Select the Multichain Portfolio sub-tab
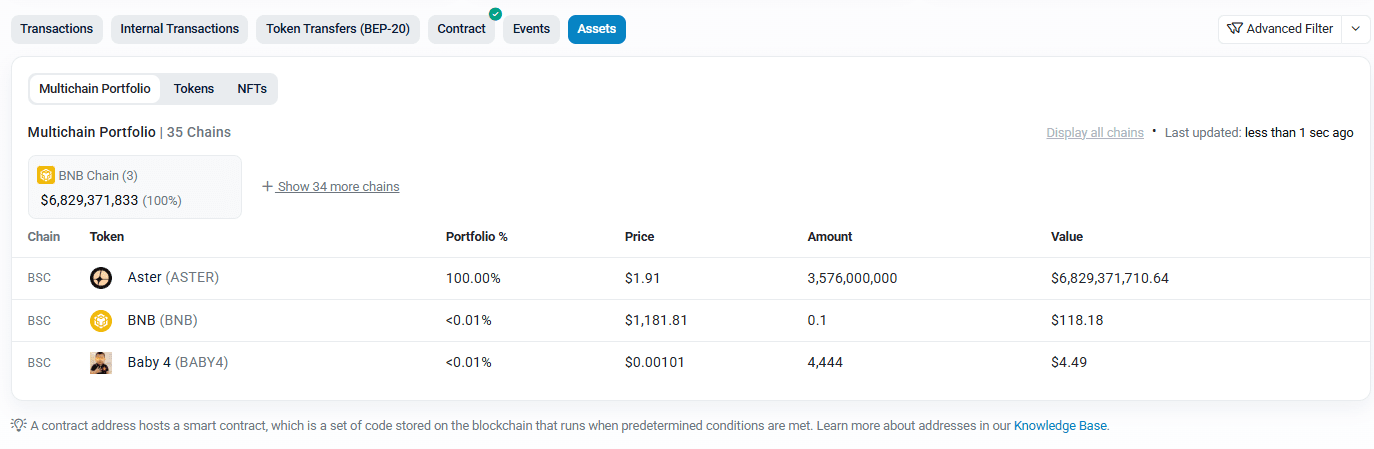Screen dimensions: 1374x449 click(95, 89)
